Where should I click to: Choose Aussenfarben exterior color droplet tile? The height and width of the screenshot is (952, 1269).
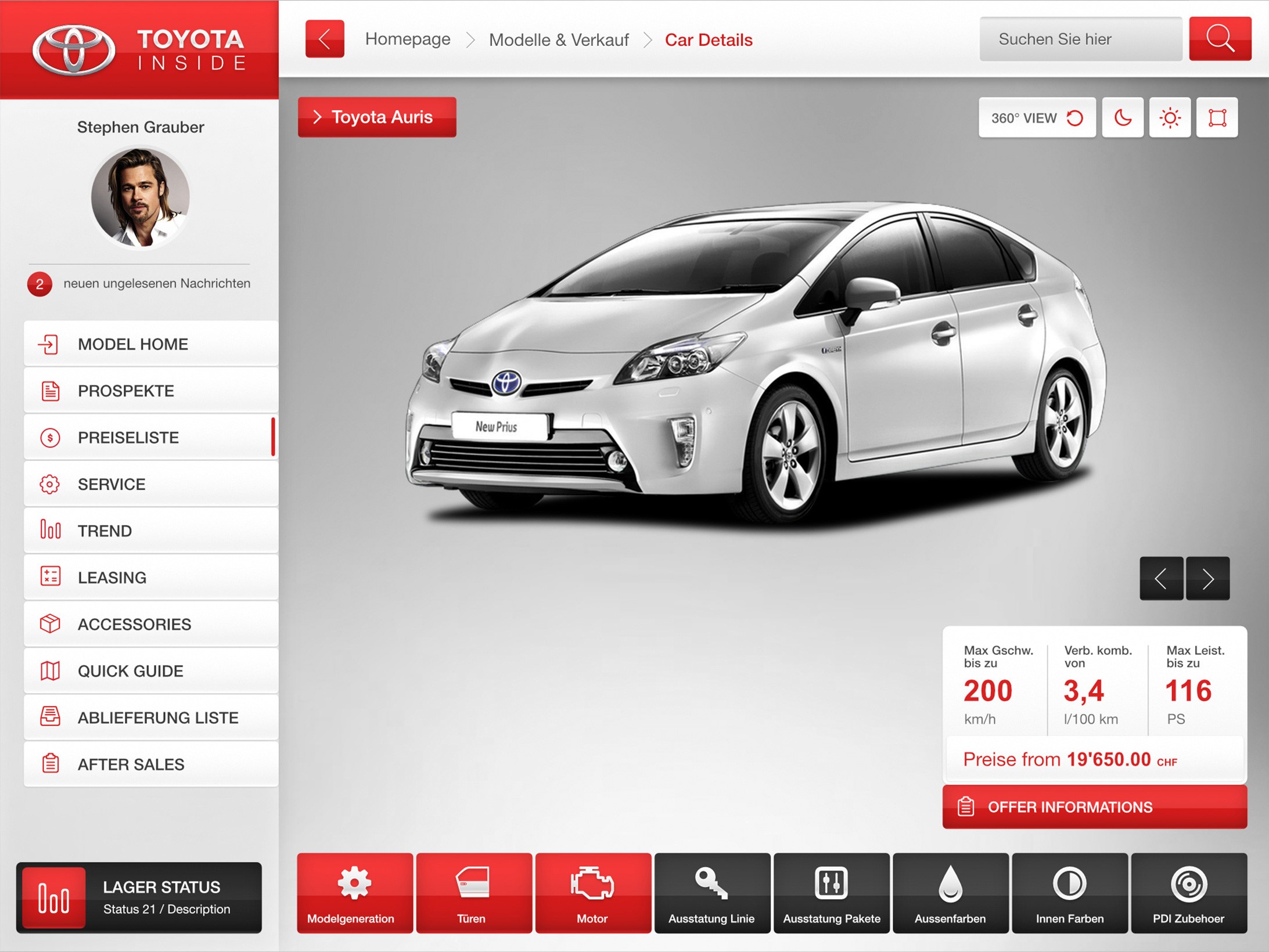click(x=950, y=893)
